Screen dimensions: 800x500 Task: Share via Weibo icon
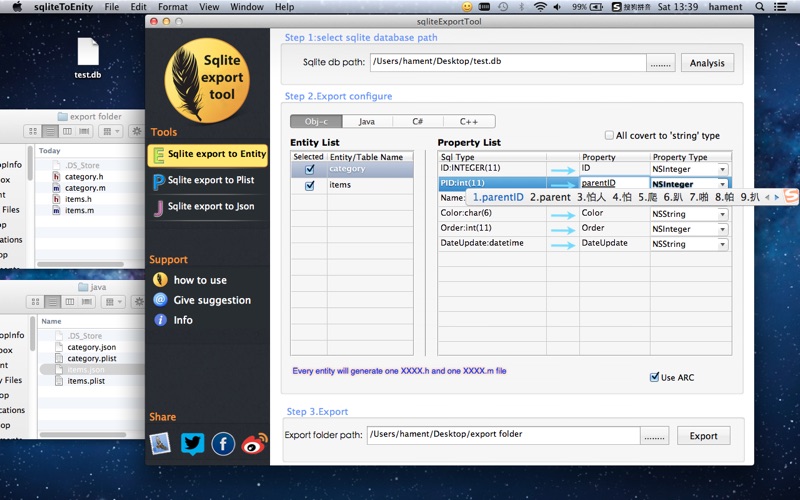pos(254,444)
